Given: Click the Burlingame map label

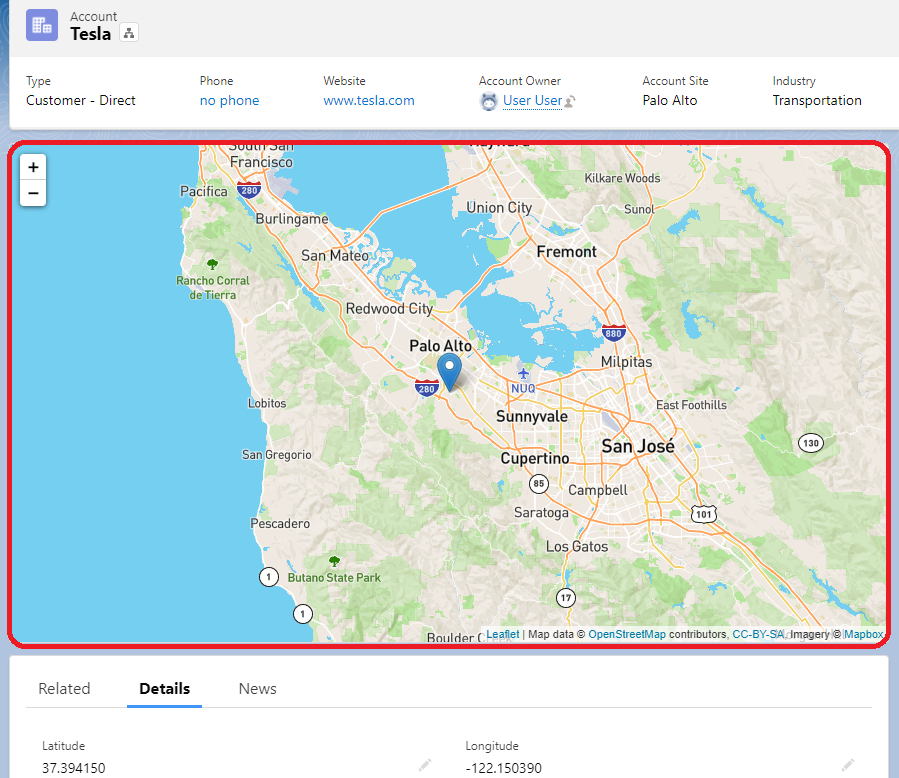Looking at the screenshot, I should 292,219.
